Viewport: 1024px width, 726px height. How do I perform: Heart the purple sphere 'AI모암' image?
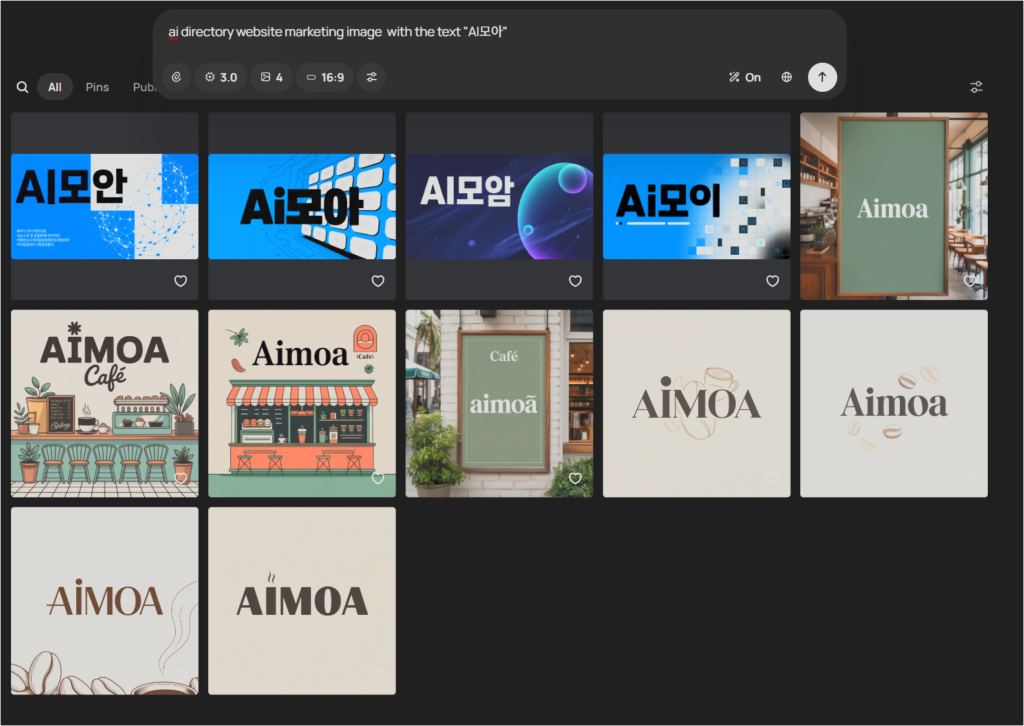coord(575,281)
